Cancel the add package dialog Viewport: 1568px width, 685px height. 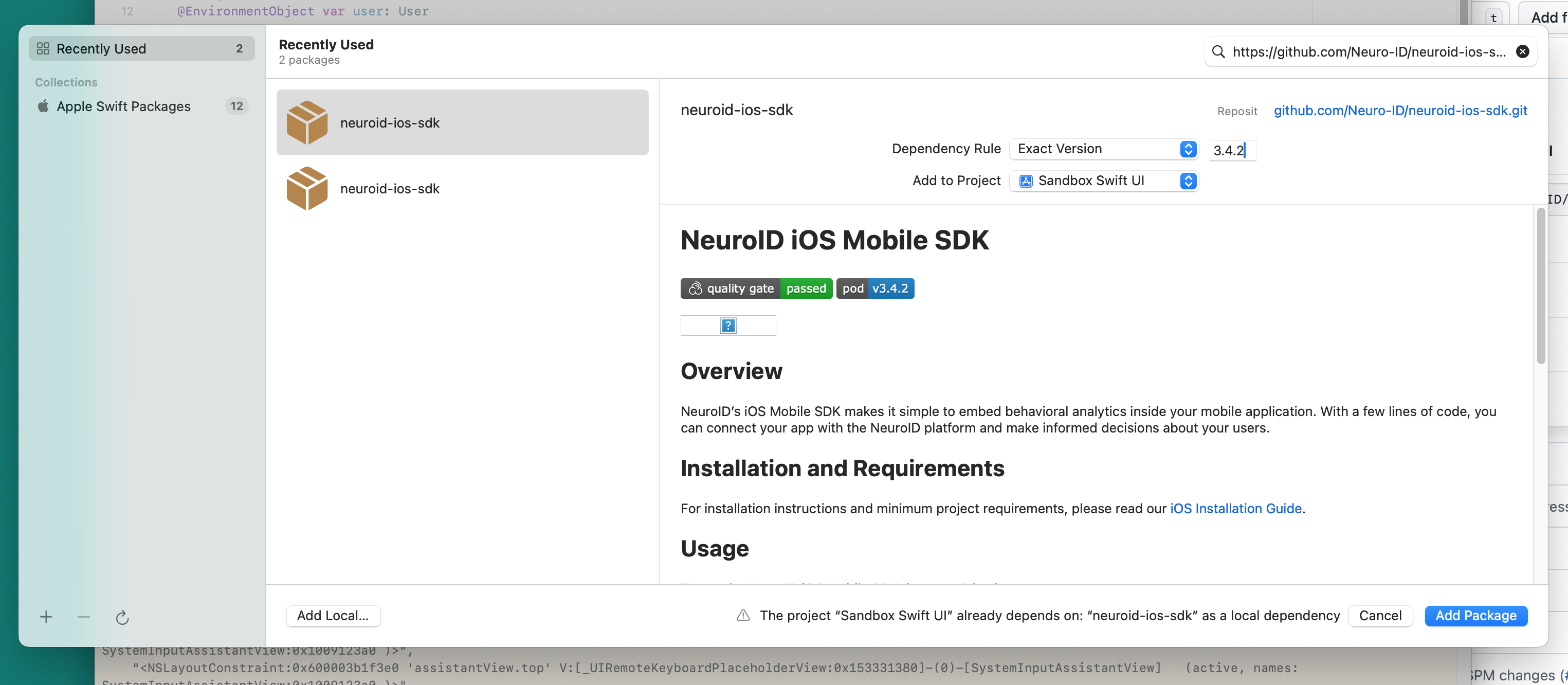(x=1380, y=616)
